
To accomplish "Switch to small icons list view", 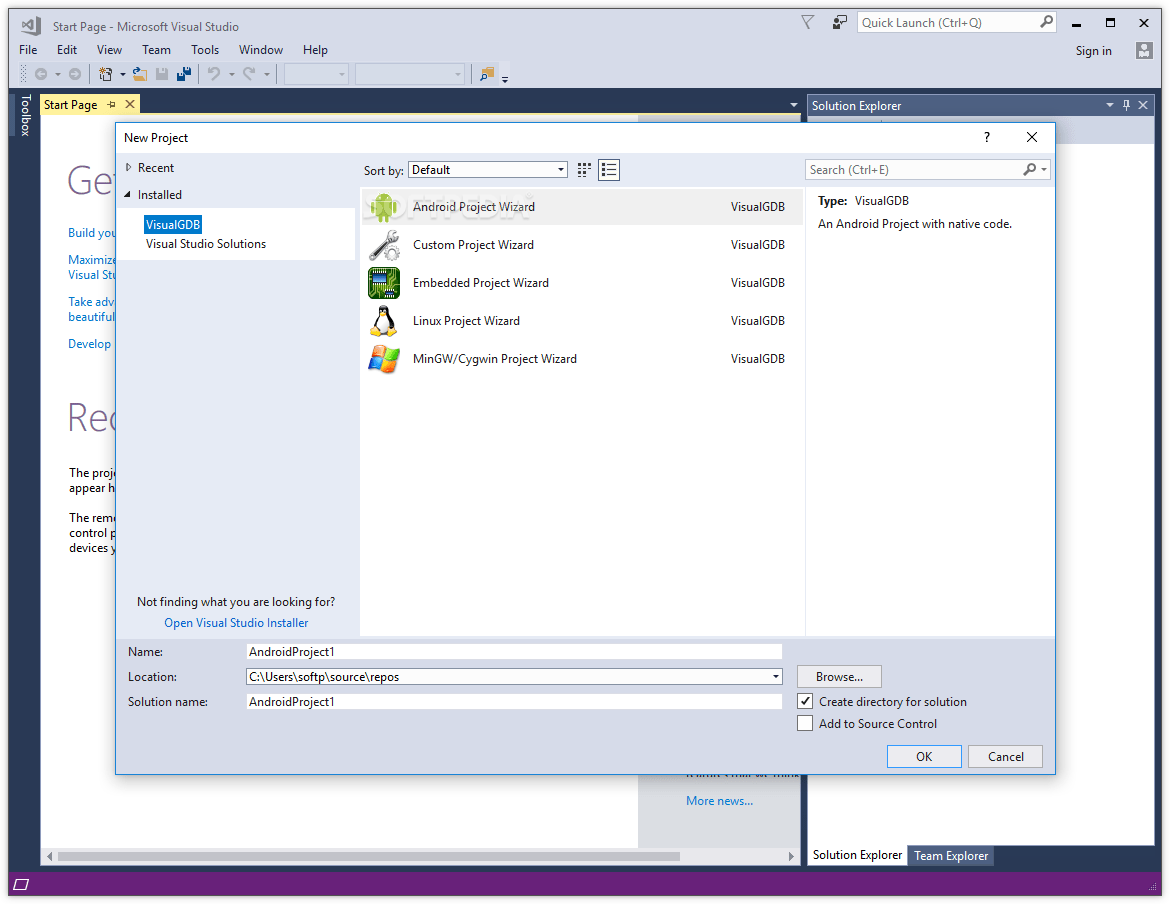I will [609, 170].
